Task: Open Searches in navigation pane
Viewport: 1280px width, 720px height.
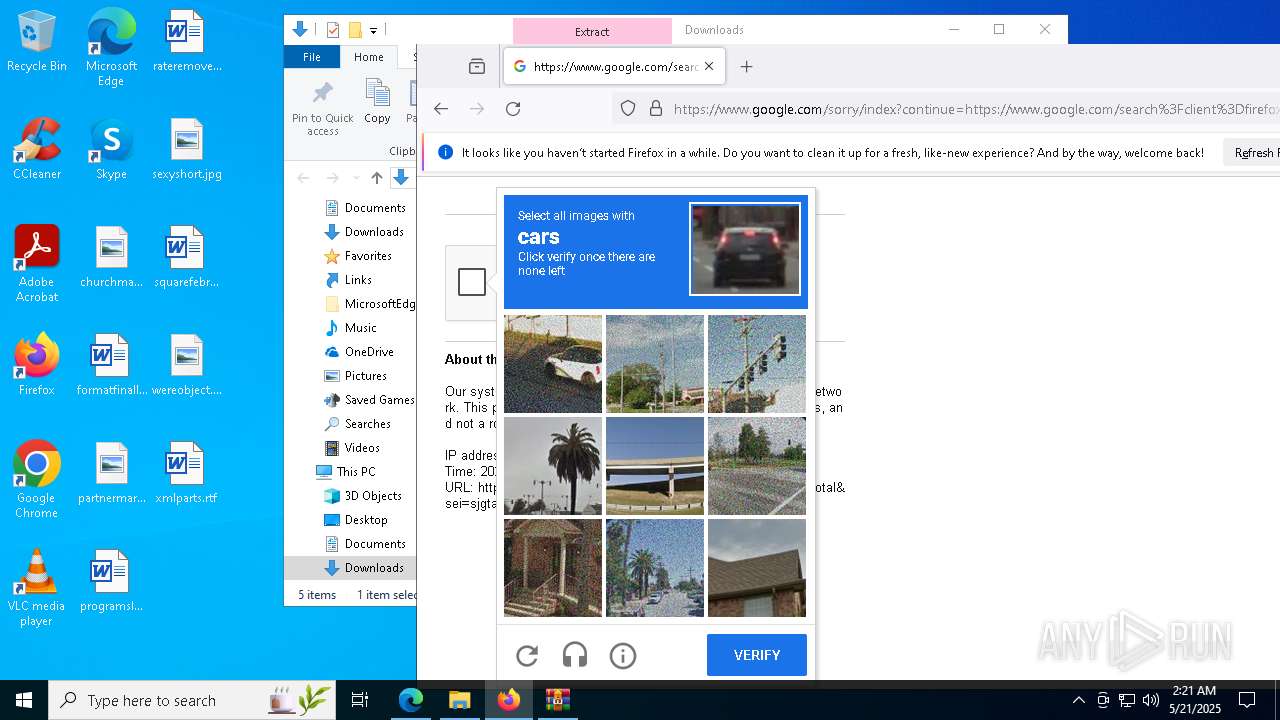Action: click(x=367, y=424)
